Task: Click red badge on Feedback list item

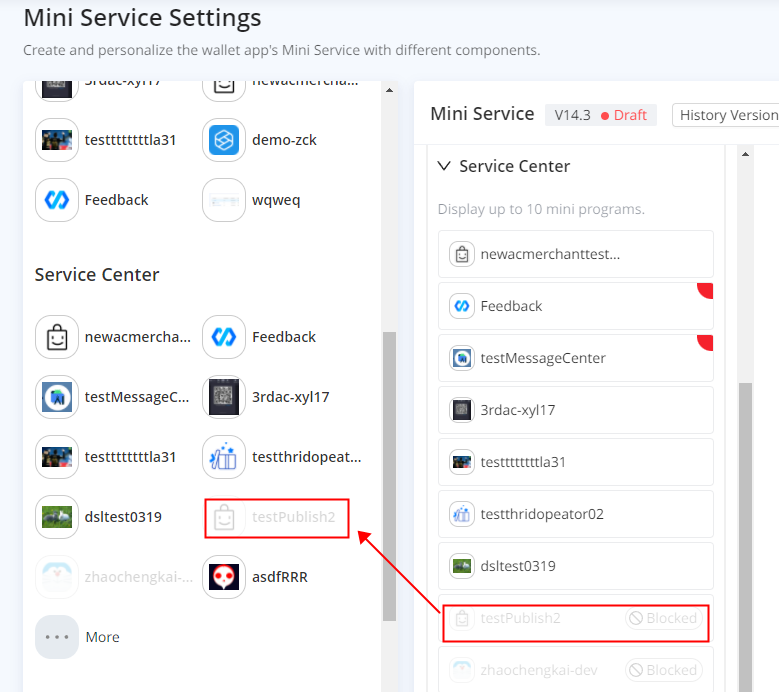Action: click(x=706, y=290)
